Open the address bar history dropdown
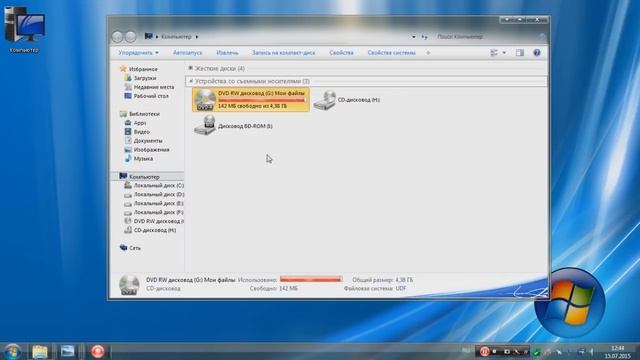 click(413, 37)
